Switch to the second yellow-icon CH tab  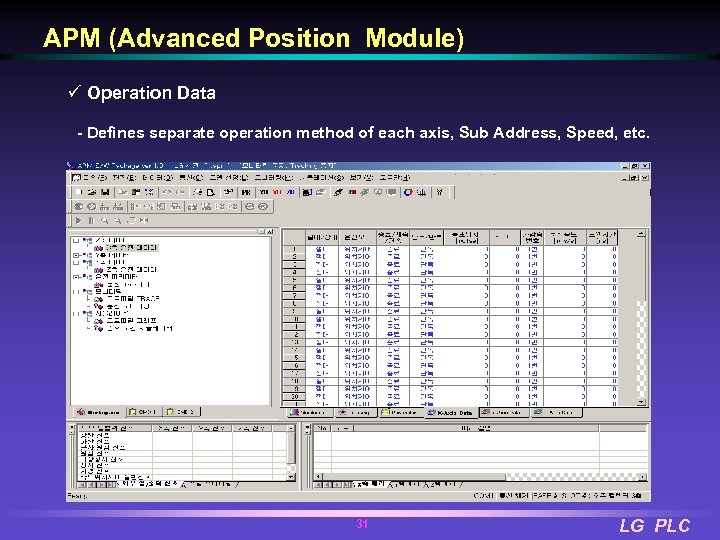[180, 412]
